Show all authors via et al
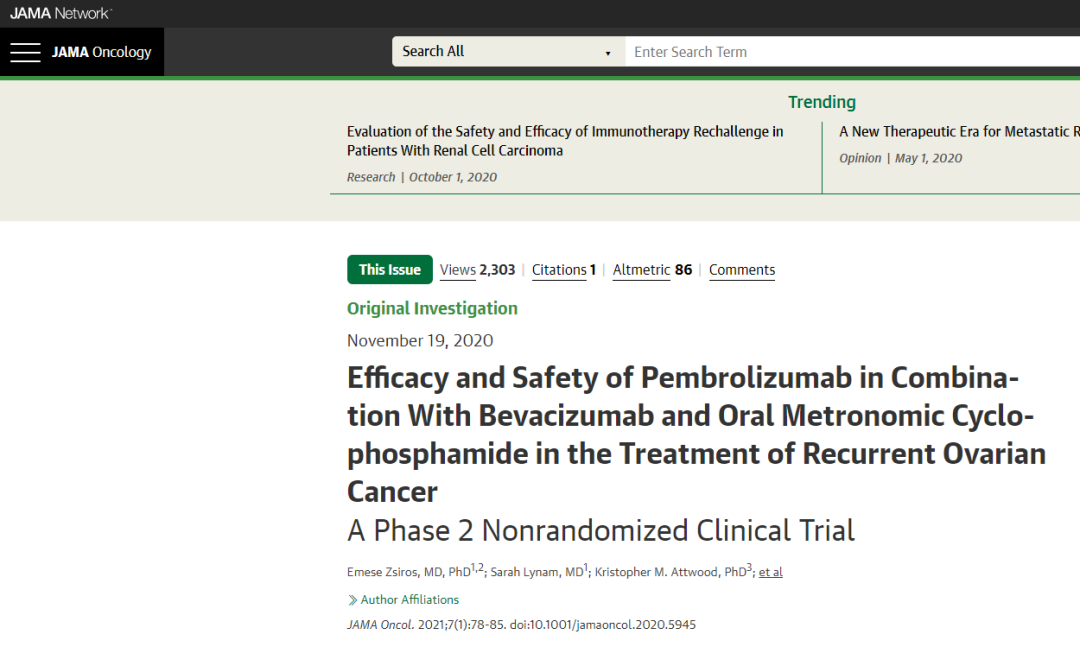This screenshot has width=1080, height=647. pyautogui.click(x=770, y=572)
